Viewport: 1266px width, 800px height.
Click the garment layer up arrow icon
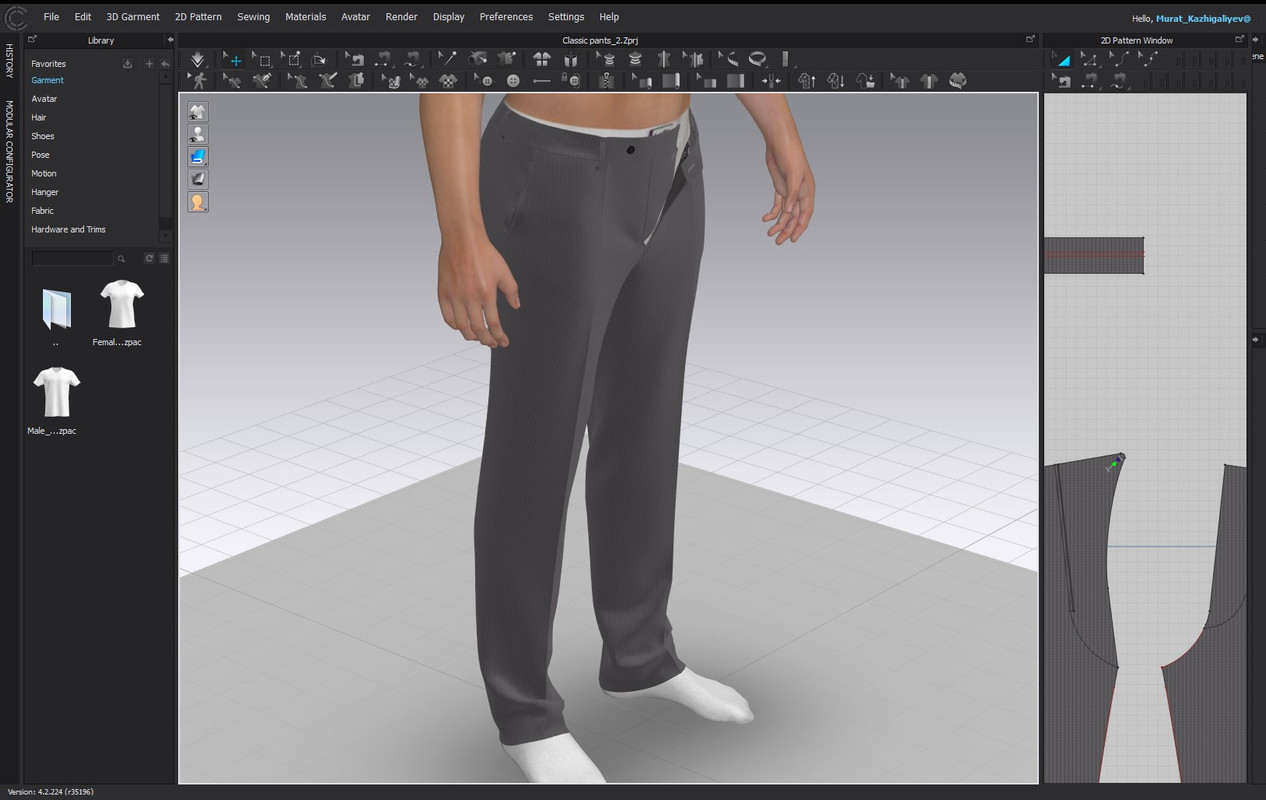807,80
